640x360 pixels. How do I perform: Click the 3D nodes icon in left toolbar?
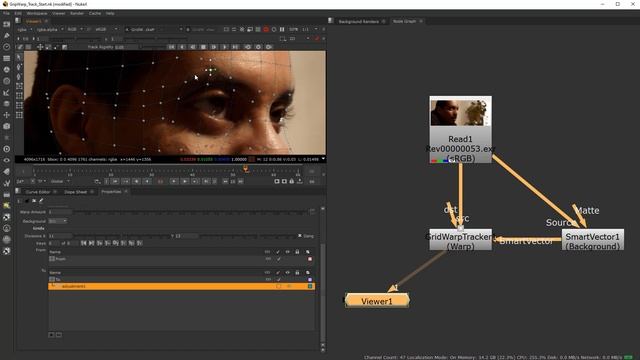point(7,127)
